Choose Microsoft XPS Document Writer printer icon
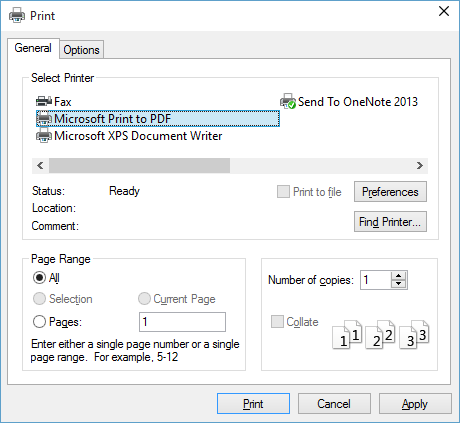Viewport: 460px width, 423px height. [44, 136]
